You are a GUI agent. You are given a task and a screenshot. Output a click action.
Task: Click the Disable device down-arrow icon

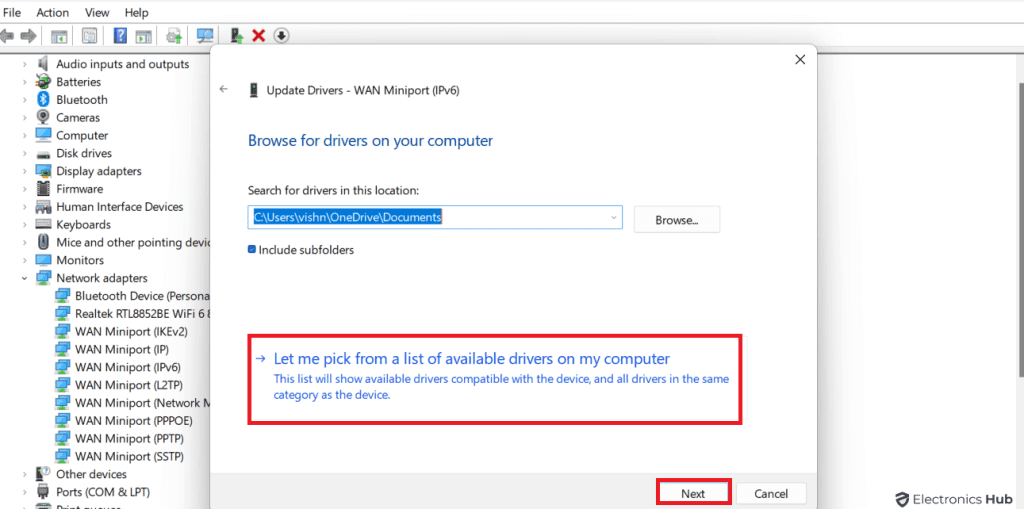(x=281, y=35)
